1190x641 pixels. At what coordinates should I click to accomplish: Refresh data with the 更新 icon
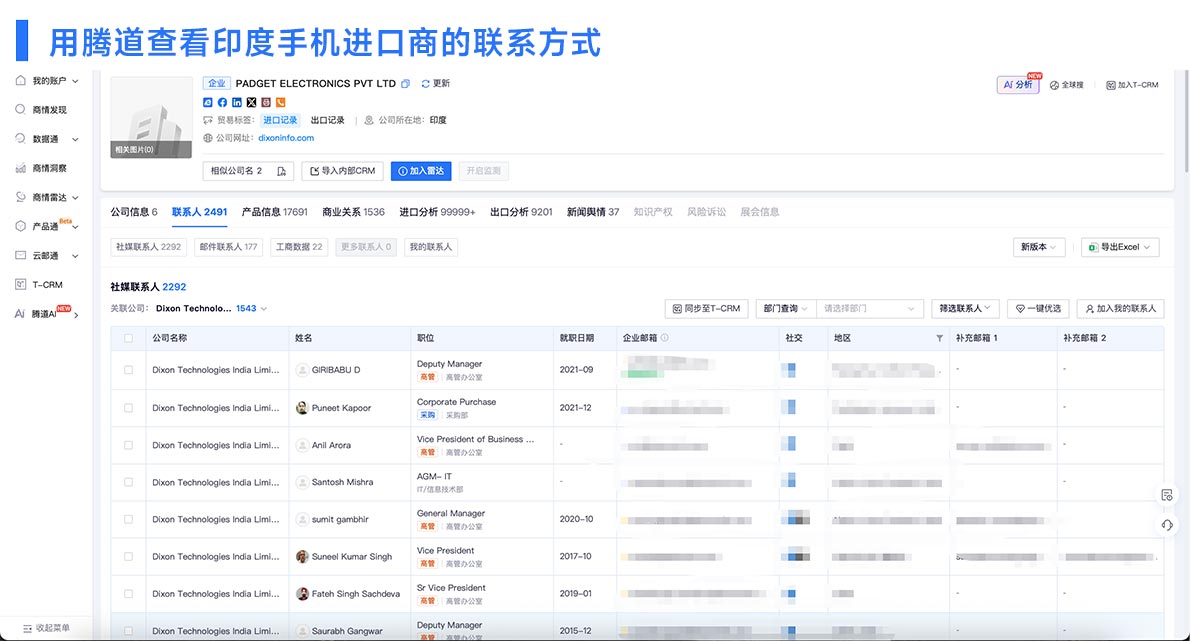pyautogui.click(x=428, y=84)
